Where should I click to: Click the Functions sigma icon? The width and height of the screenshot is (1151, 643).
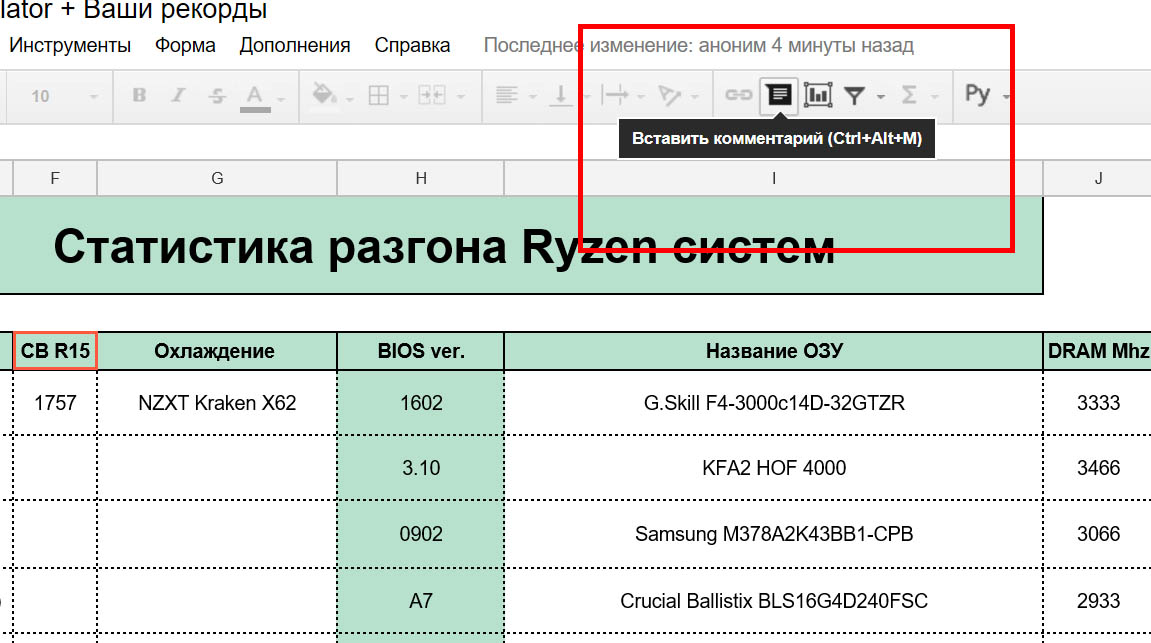click(909, 95)
